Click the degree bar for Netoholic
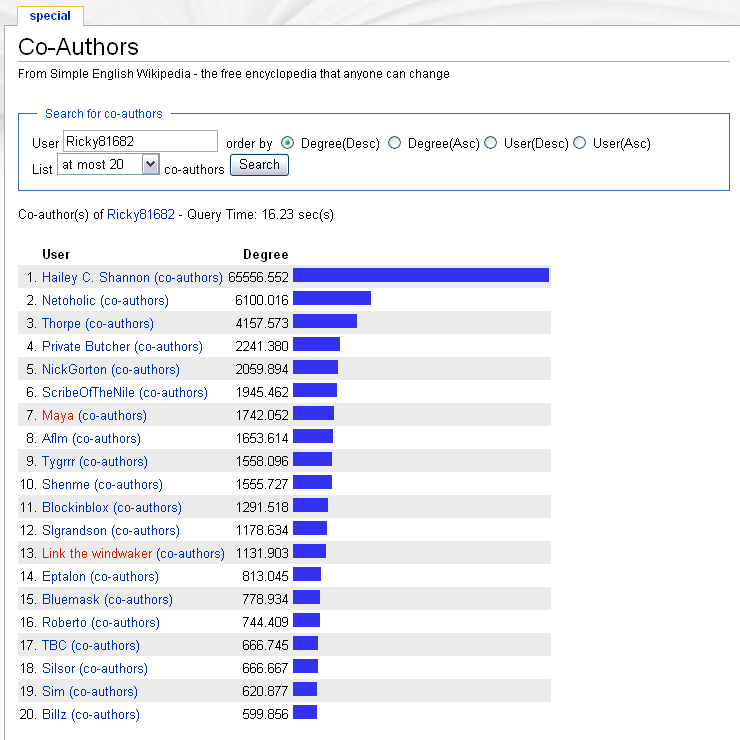740x740 pixels. (332, 298)
